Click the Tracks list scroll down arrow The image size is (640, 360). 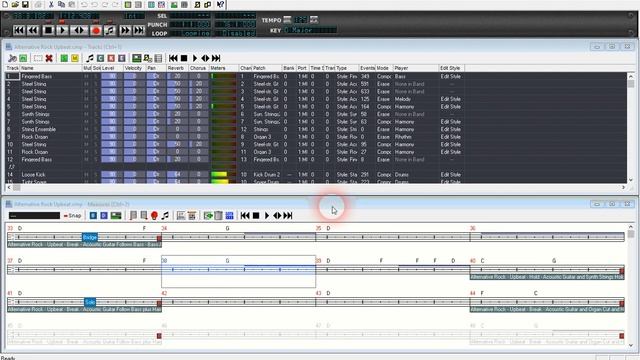[631, 180]
